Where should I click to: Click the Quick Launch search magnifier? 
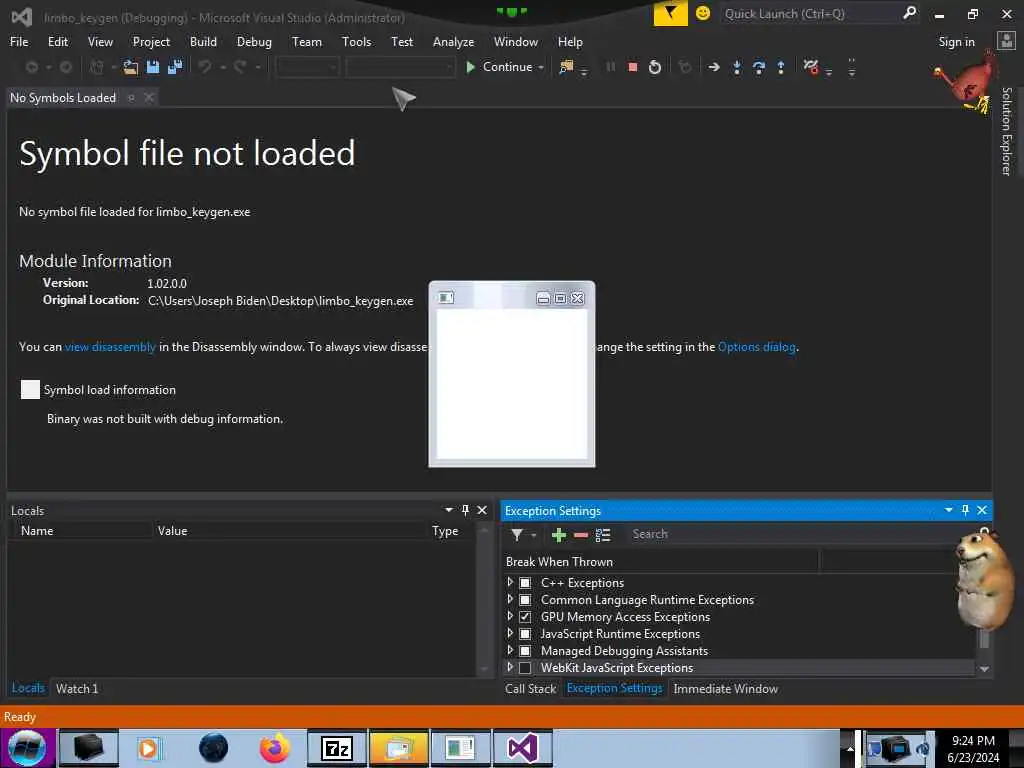[909, 13]
